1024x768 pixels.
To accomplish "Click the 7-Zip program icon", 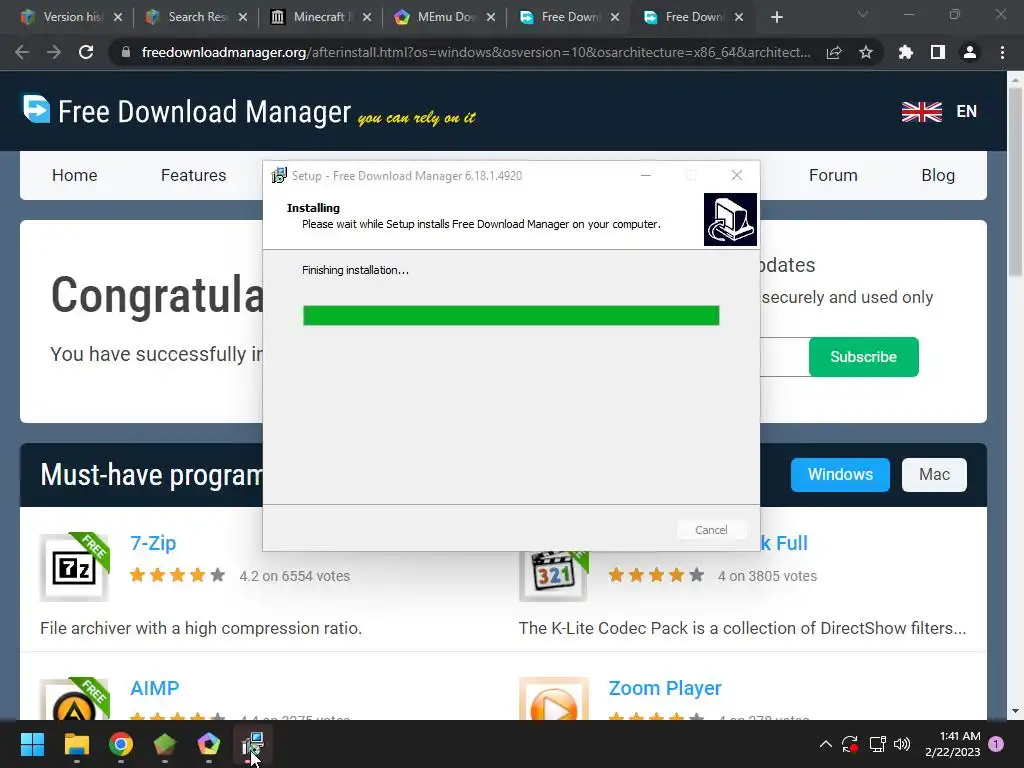I will tap(74, 568).
